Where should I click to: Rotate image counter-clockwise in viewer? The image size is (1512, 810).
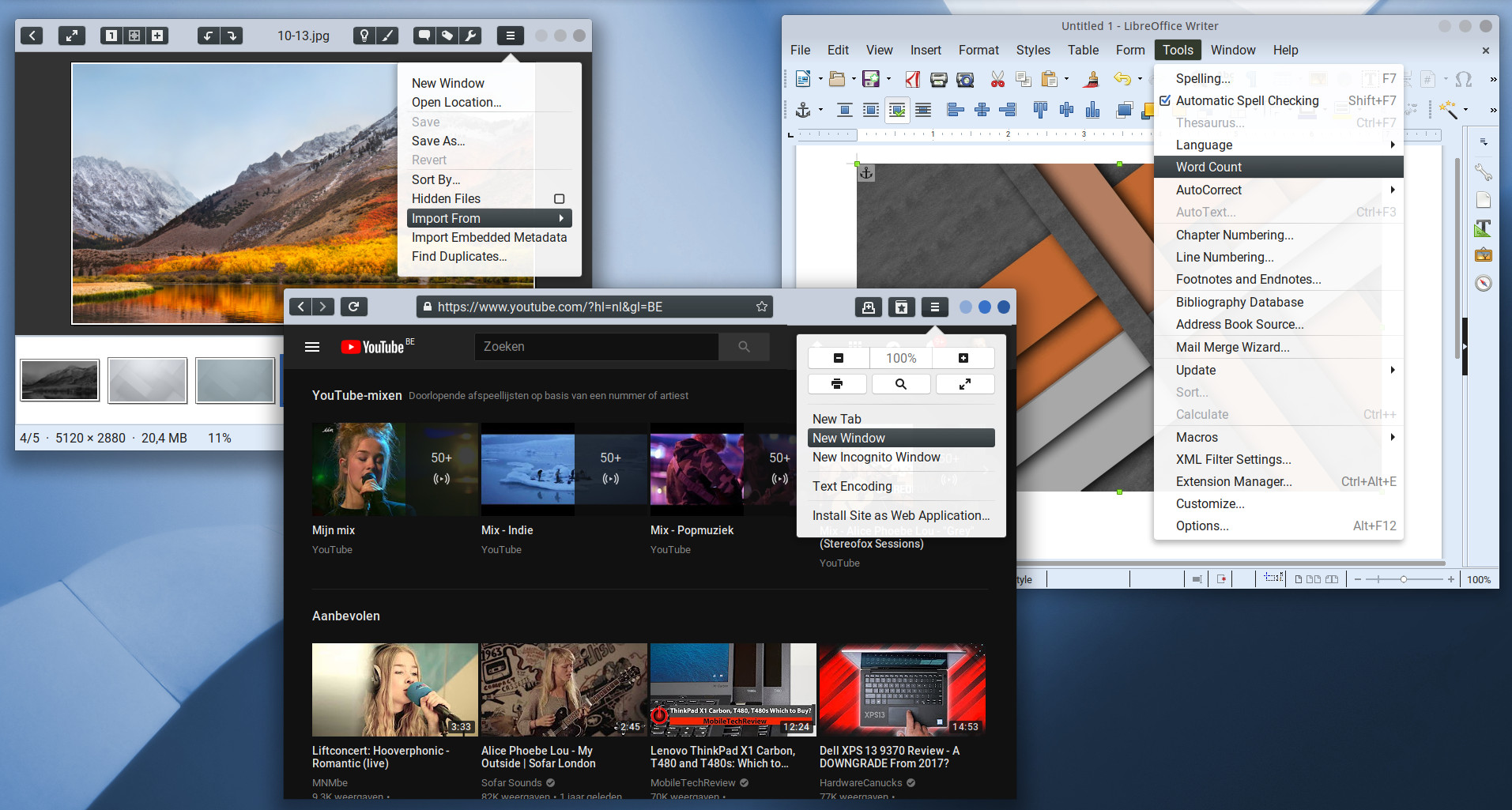coord(209,36)
